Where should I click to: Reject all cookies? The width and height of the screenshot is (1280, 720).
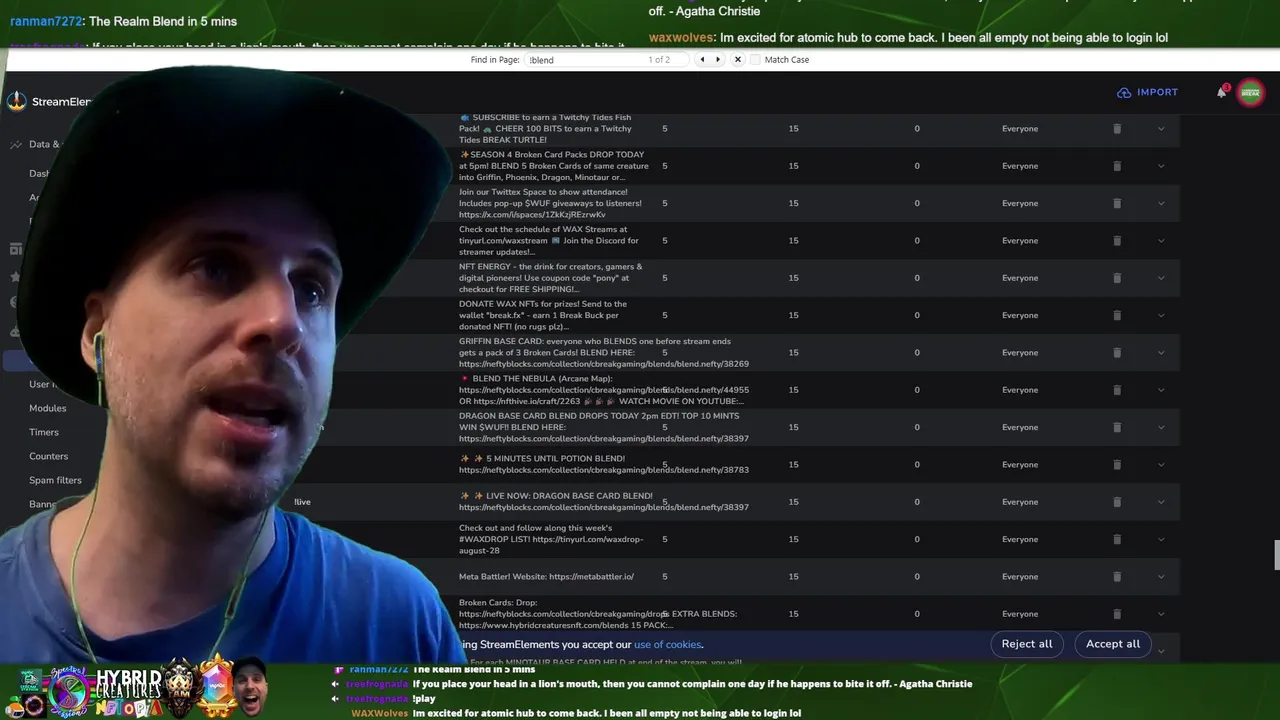[1027, 644]
